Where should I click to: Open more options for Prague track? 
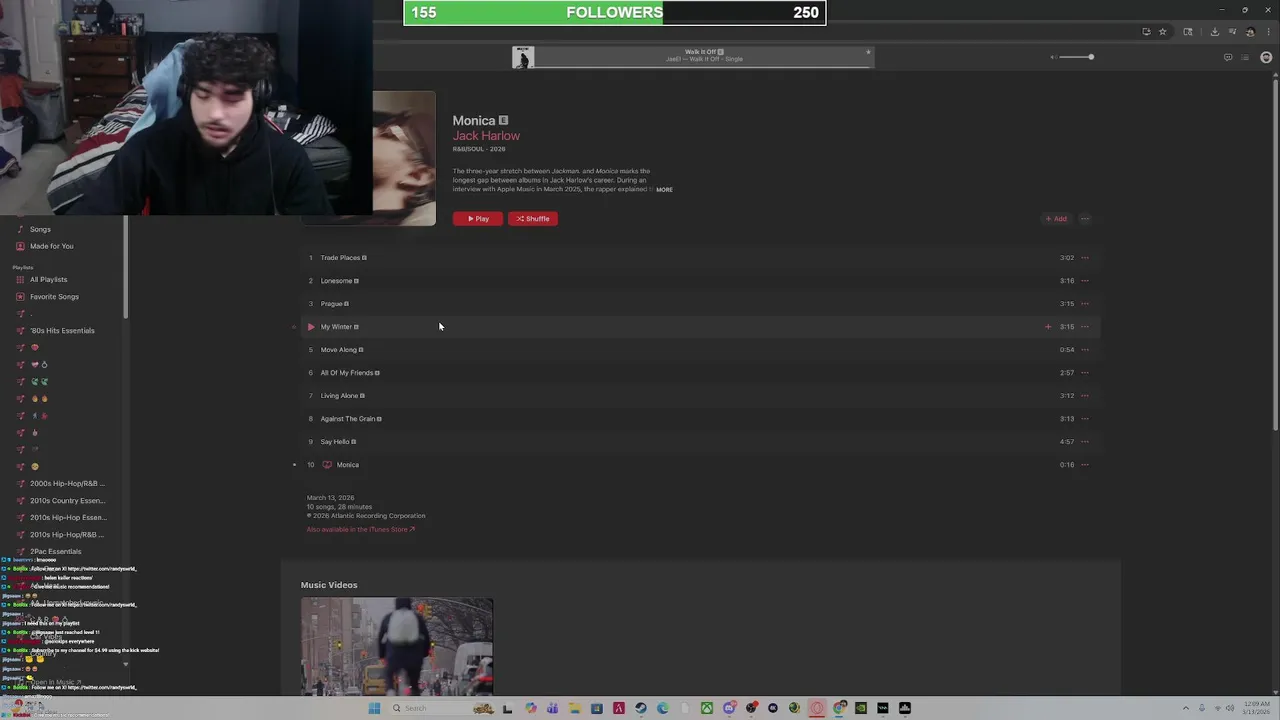[x=1085, y=304]
